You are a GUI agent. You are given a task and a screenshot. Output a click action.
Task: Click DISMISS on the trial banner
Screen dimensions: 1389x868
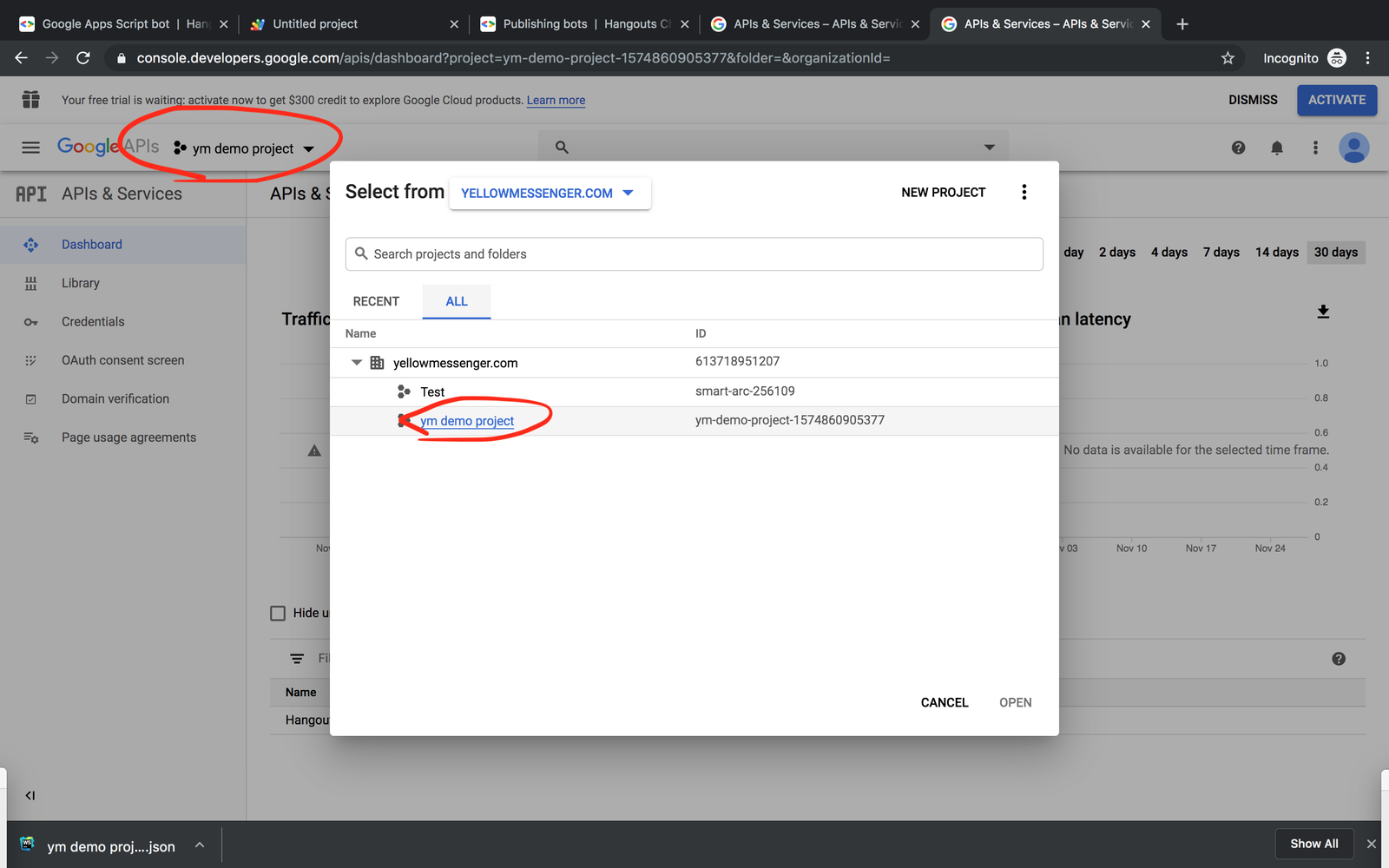tap(1253, 100)
